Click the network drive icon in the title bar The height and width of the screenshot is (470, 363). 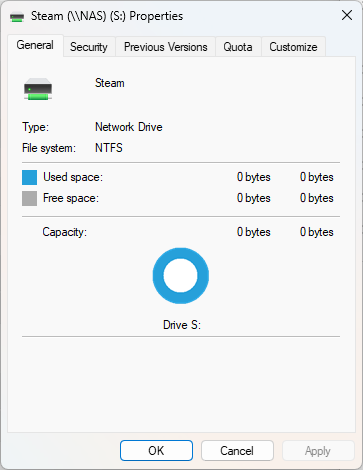pyautogui.click(x=17, y=17)
